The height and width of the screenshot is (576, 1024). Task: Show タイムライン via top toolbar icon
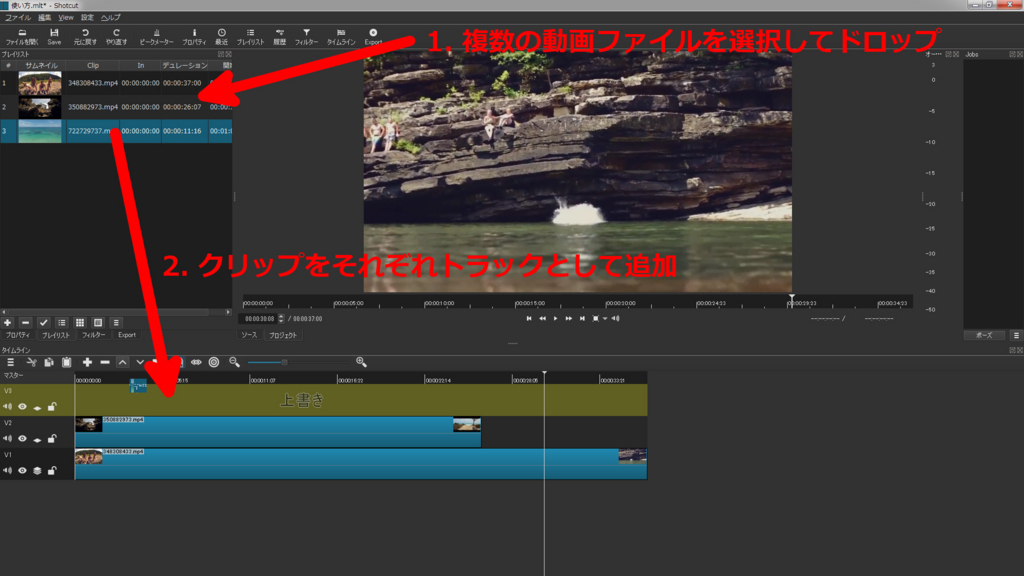[x=341, y=37]
